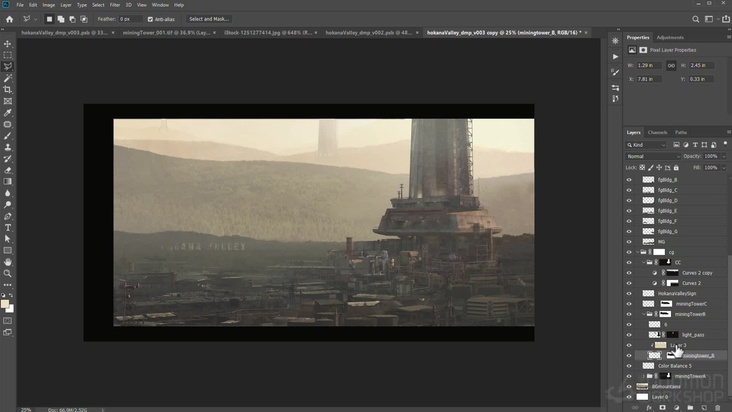Hide the fgBldg_B layer
The width and height of the screenshot is (732, 412).
click(629, 180)
